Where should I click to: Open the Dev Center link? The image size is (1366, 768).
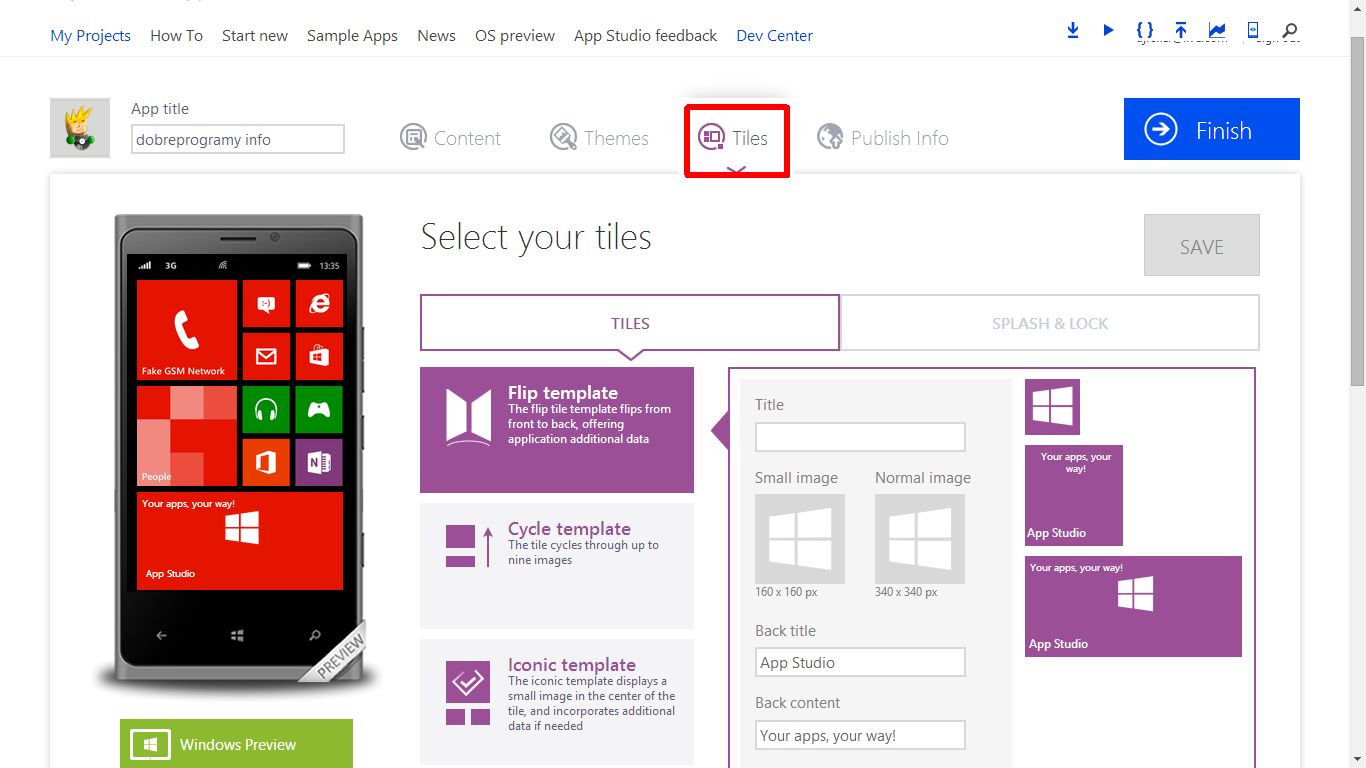(774, 35)
